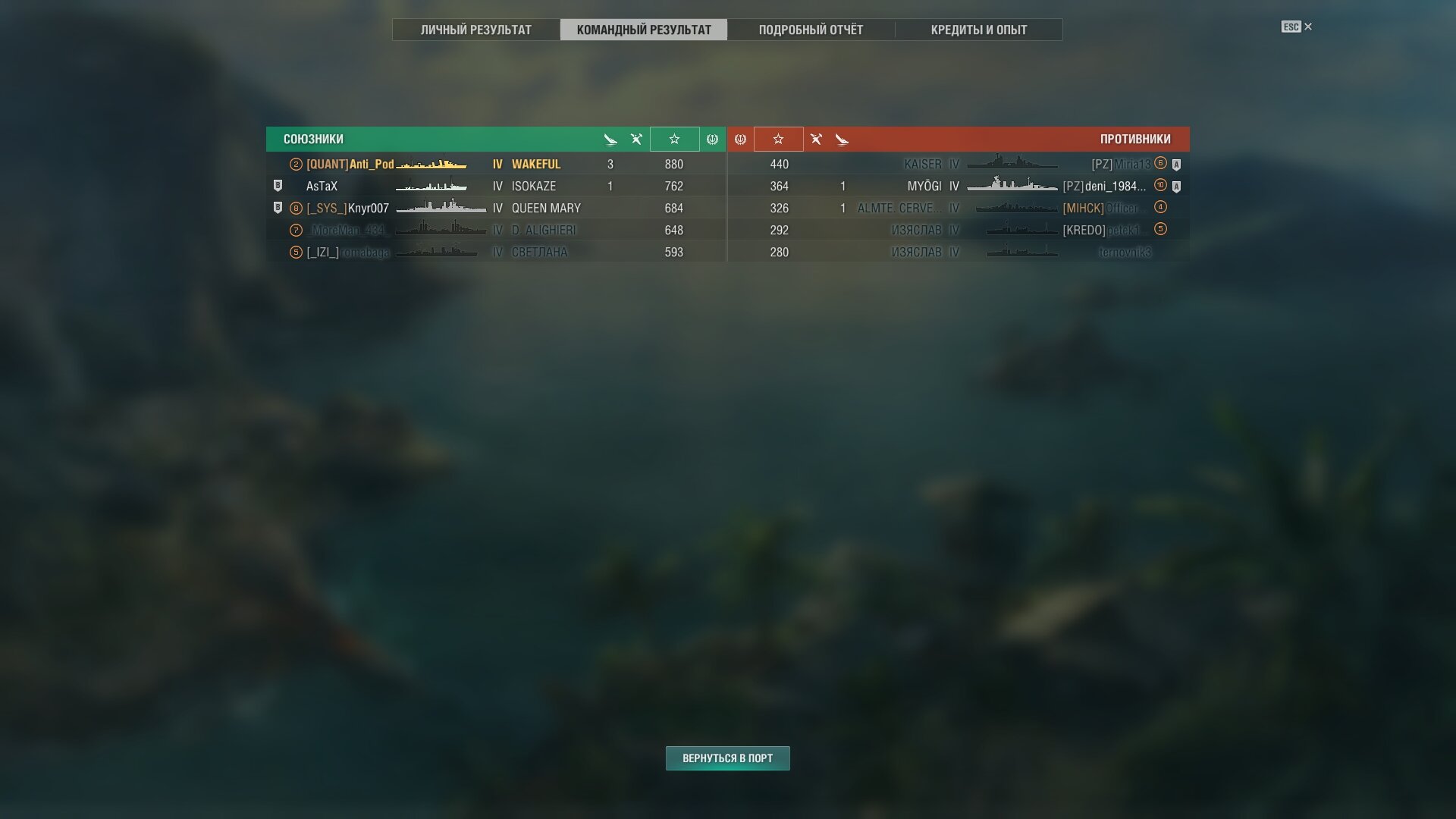The height and width of the screenshot is (819, 1456).
Task: Click rank badge next to Miria13
Action: [x=1160, y=163]
